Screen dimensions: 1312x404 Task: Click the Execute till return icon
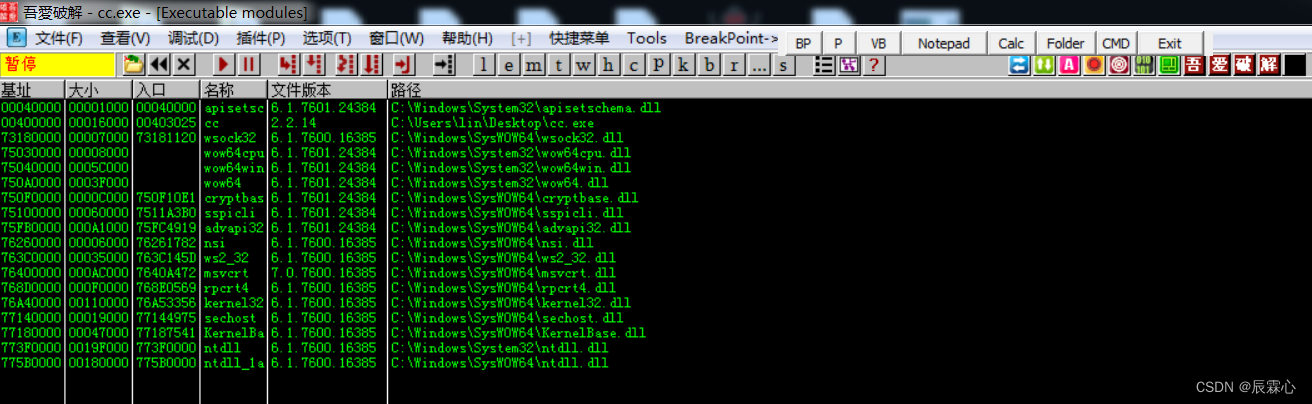click(404, 65)
